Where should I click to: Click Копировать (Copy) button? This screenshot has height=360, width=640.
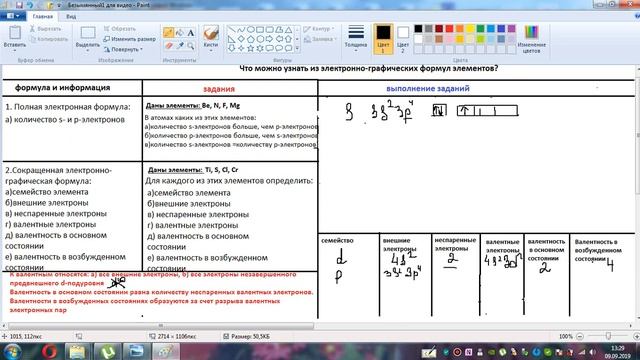pyautogui.click(x=49, y=39)
